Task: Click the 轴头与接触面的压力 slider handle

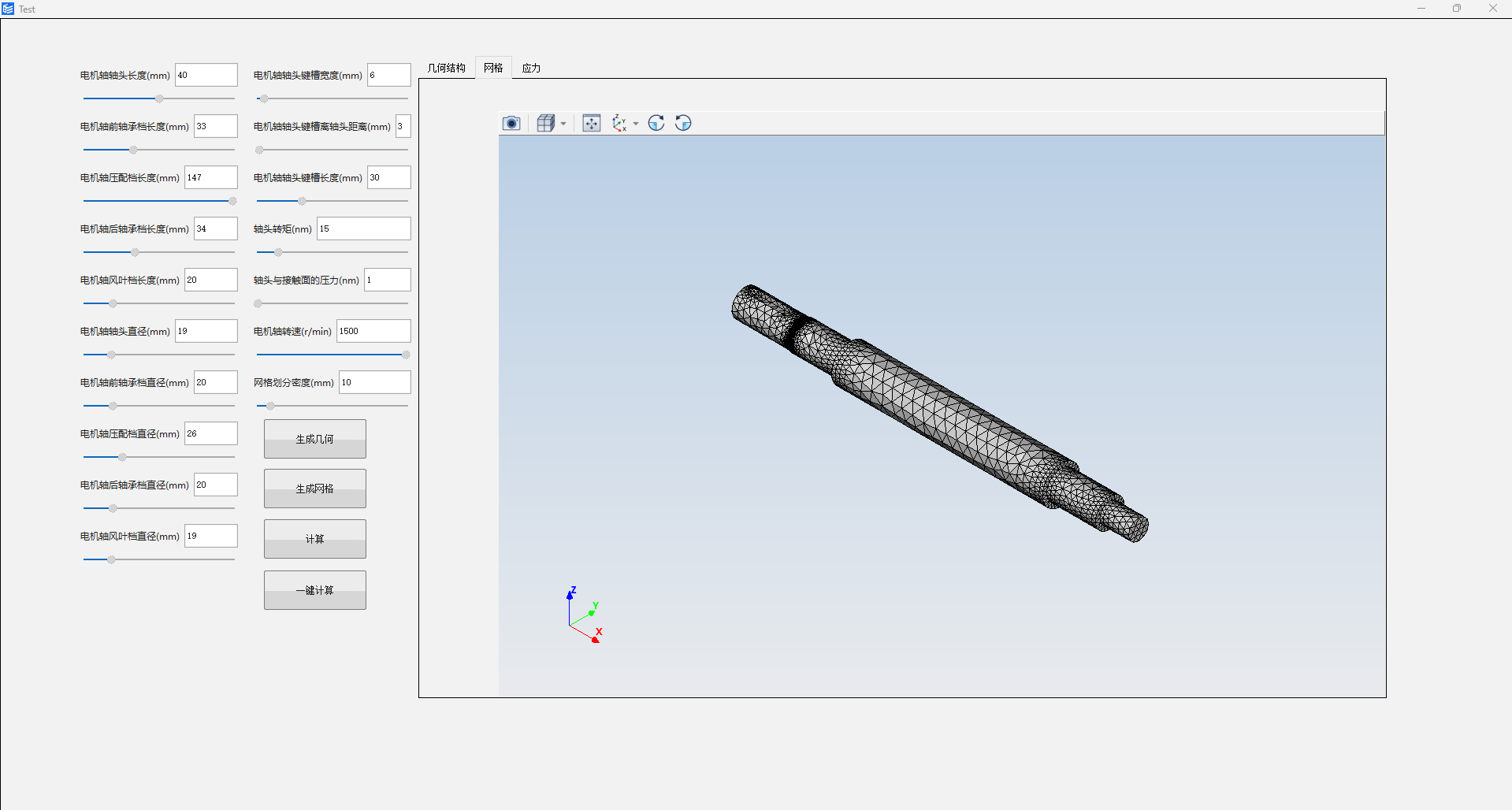Action: (x=258, y=303)
